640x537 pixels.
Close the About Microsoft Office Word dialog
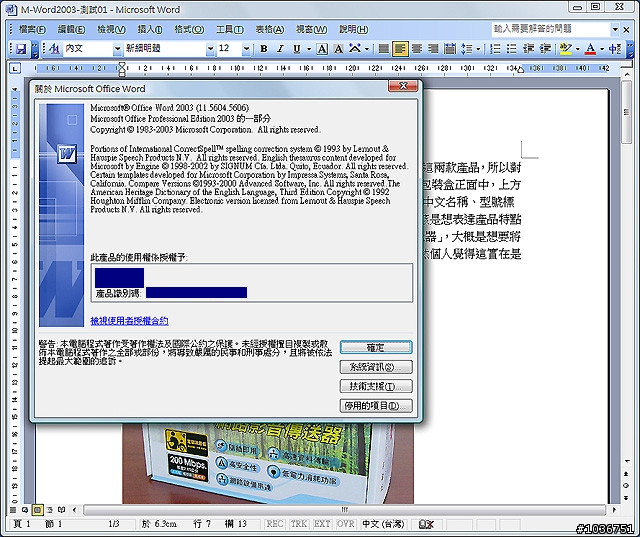coord(403,86)
